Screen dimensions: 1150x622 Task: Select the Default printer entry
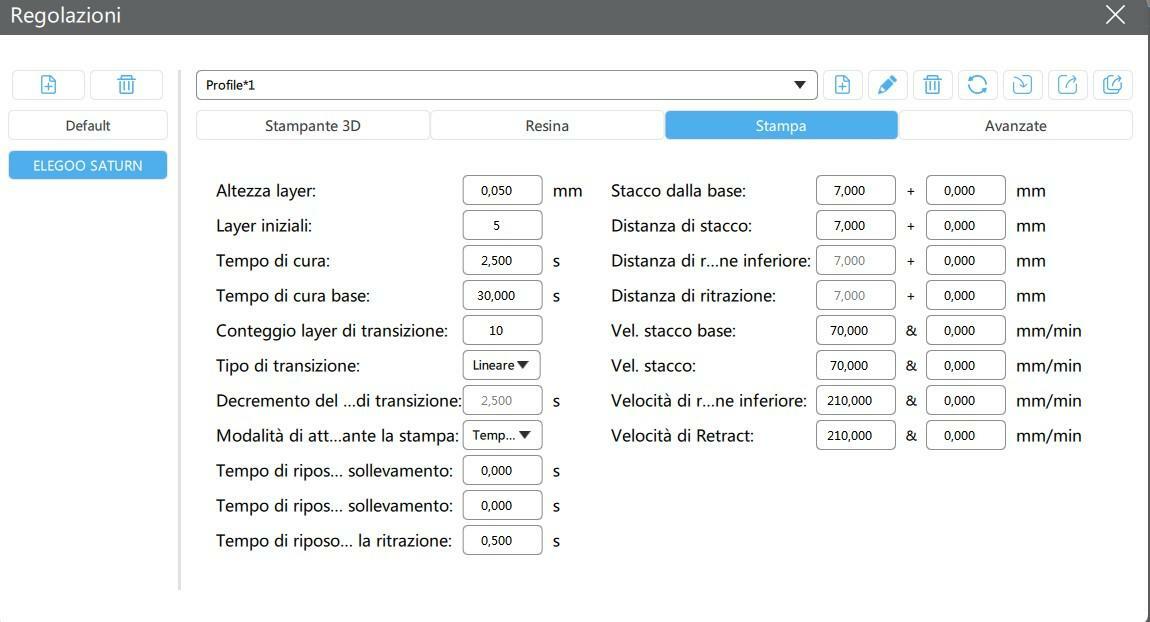88,125
